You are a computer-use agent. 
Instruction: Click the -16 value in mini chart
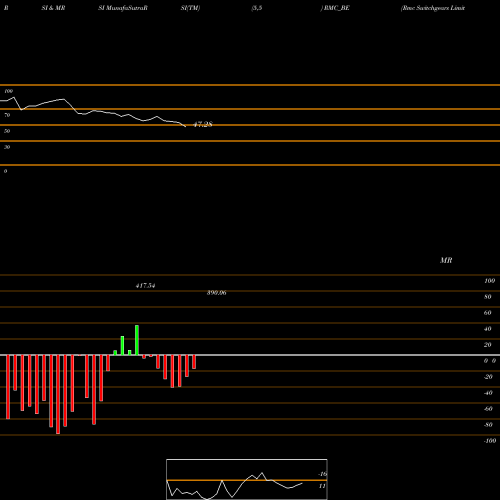point(322,474)
